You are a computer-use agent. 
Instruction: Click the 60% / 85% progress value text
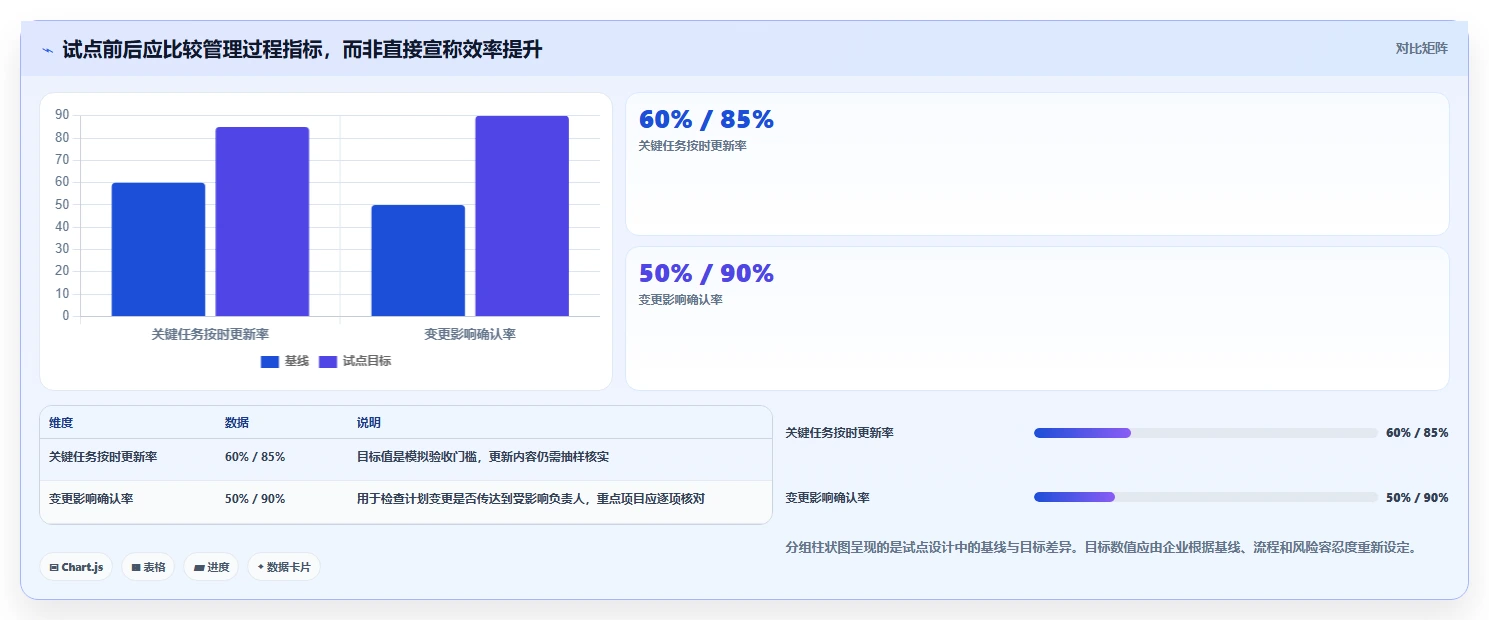coord(1417,433)
